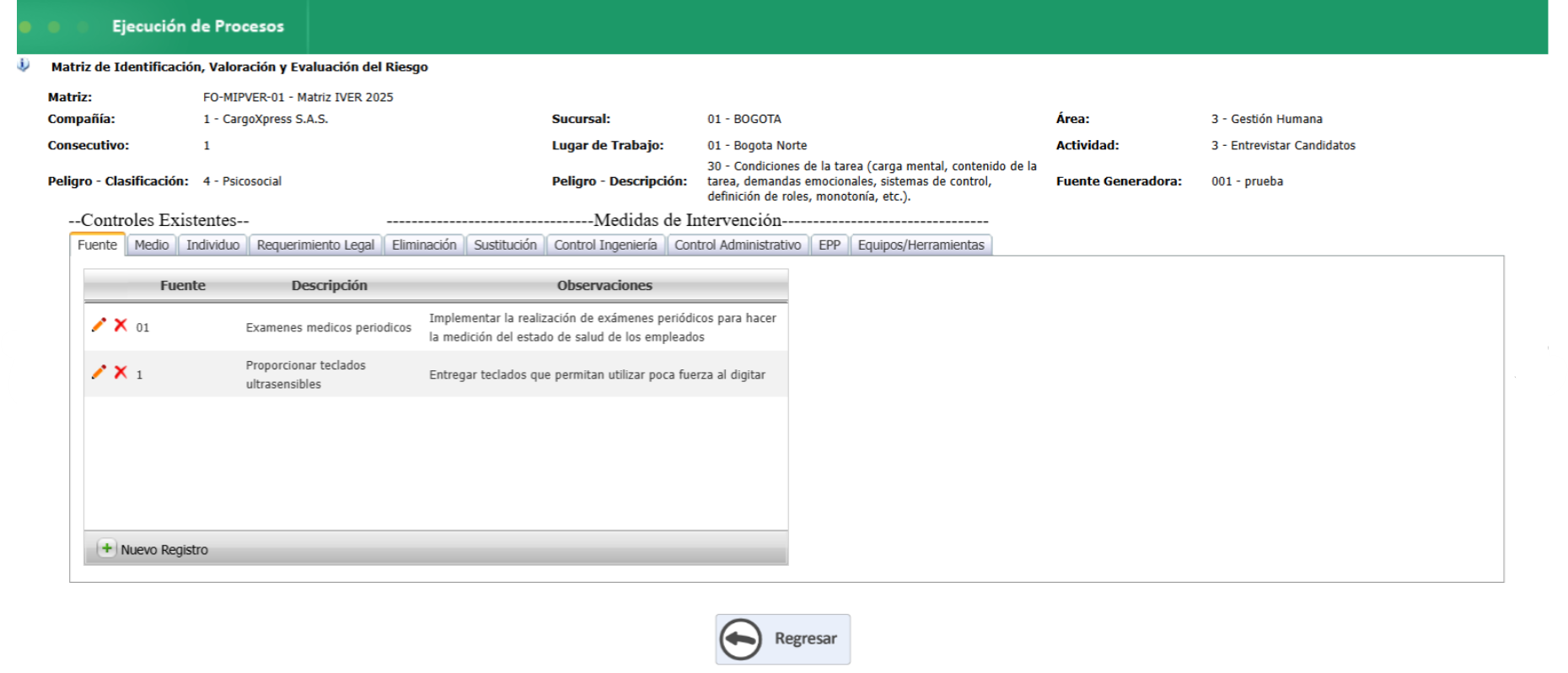
Task: Select the Fuente tab
Action: [97, 245]
